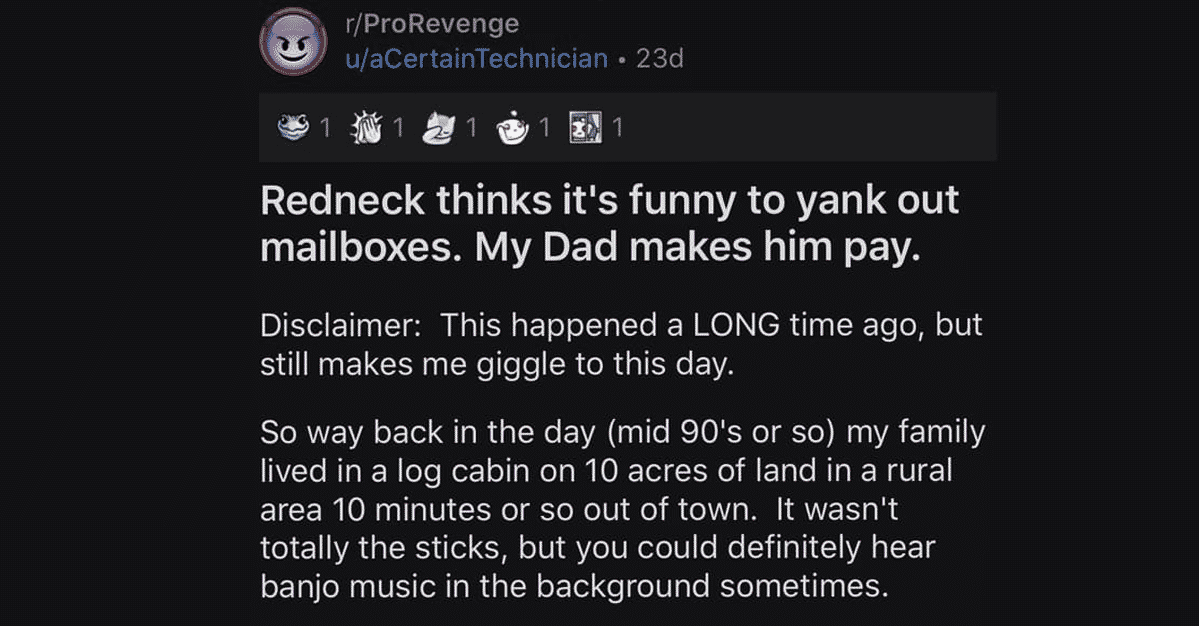
Task: Tap the Snoo hugging award icon
Action: [x=512, y=127]
